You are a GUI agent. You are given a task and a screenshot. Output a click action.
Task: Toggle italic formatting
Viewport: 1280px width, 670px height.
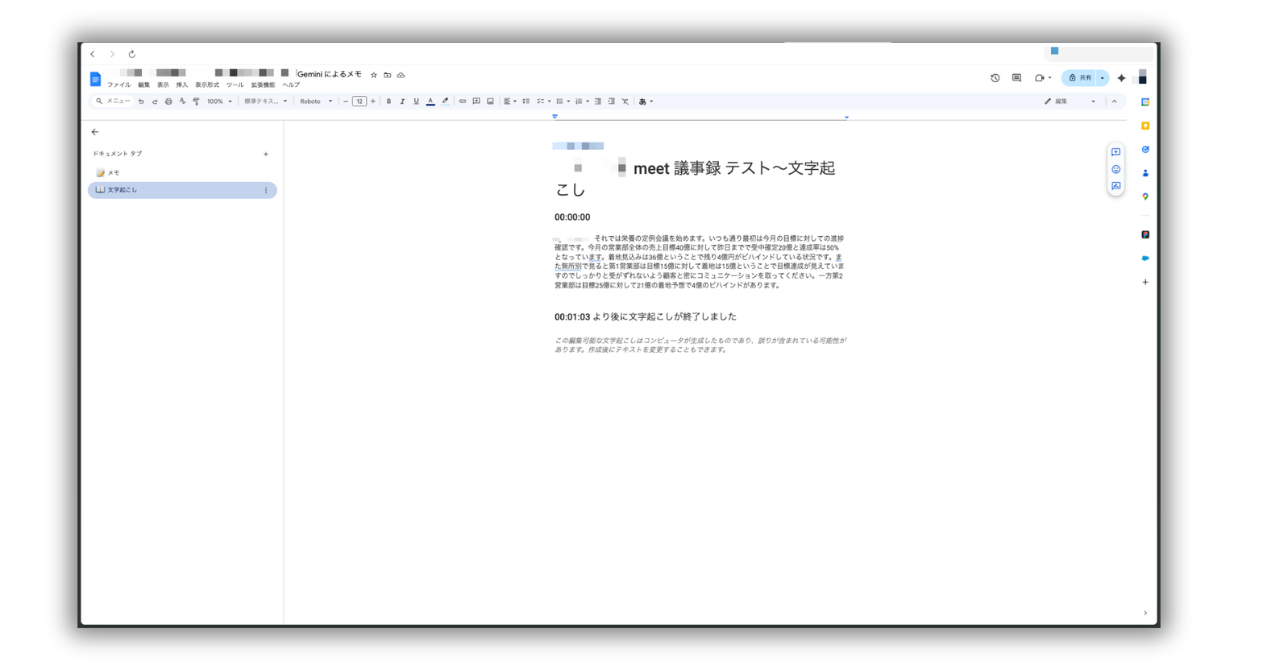(402, 101)
